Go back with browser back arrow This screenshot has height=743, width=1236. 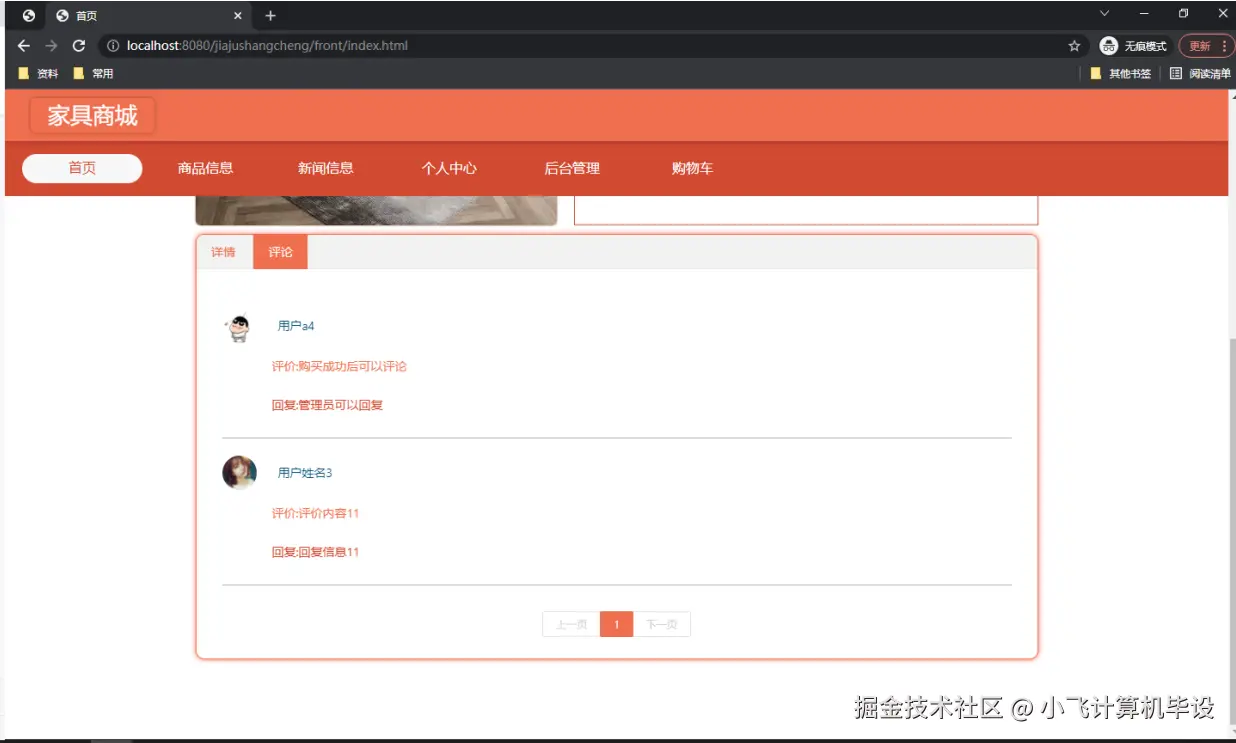click(24, 46)
